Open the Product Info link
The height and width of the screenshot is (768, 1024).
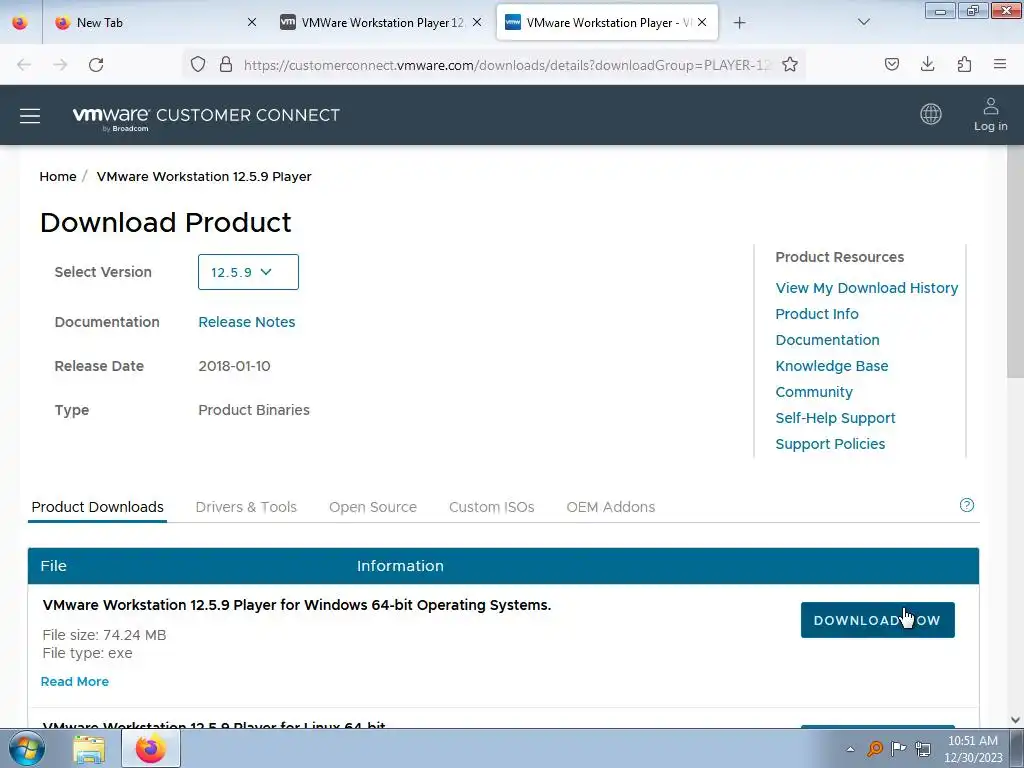tap(817, 314)
